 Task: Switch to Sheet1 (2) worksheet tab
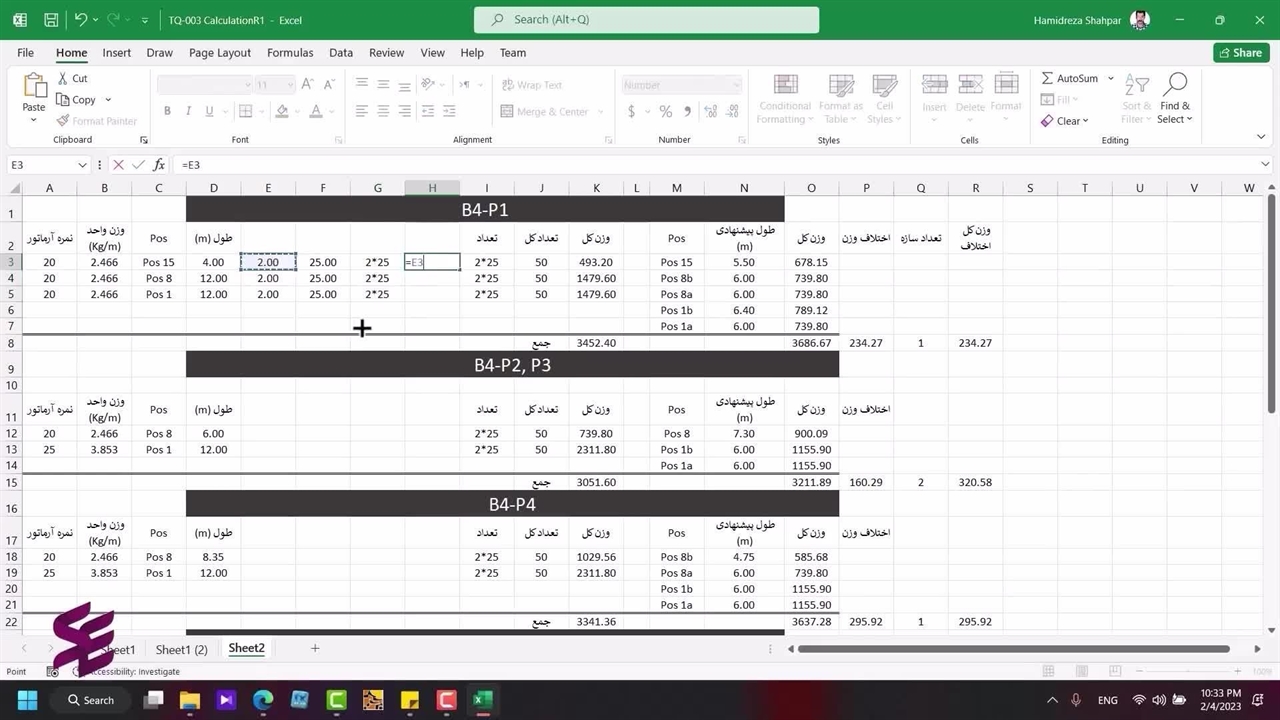[181, 649]
